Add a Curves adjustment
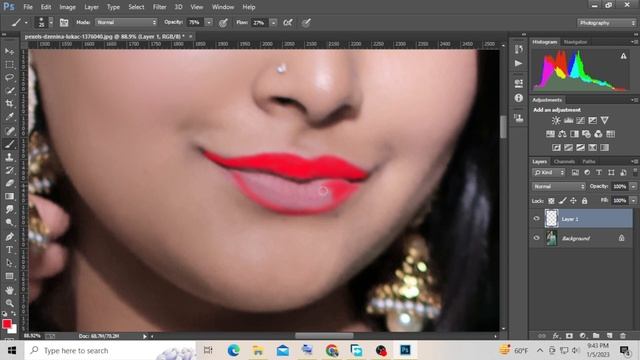The width and height of the screenshot is (640, 360). [x=580, y=120]
